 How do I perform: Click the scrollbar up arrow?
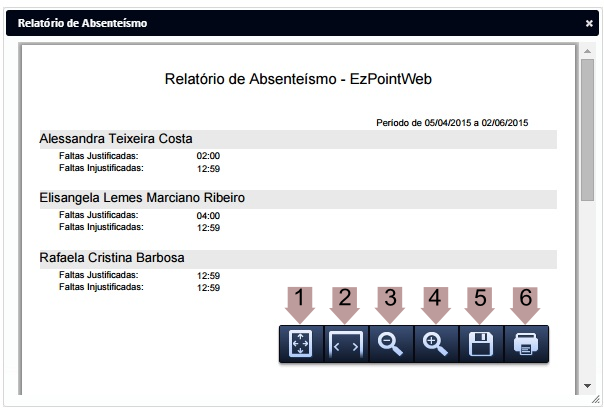coord(586,52)
